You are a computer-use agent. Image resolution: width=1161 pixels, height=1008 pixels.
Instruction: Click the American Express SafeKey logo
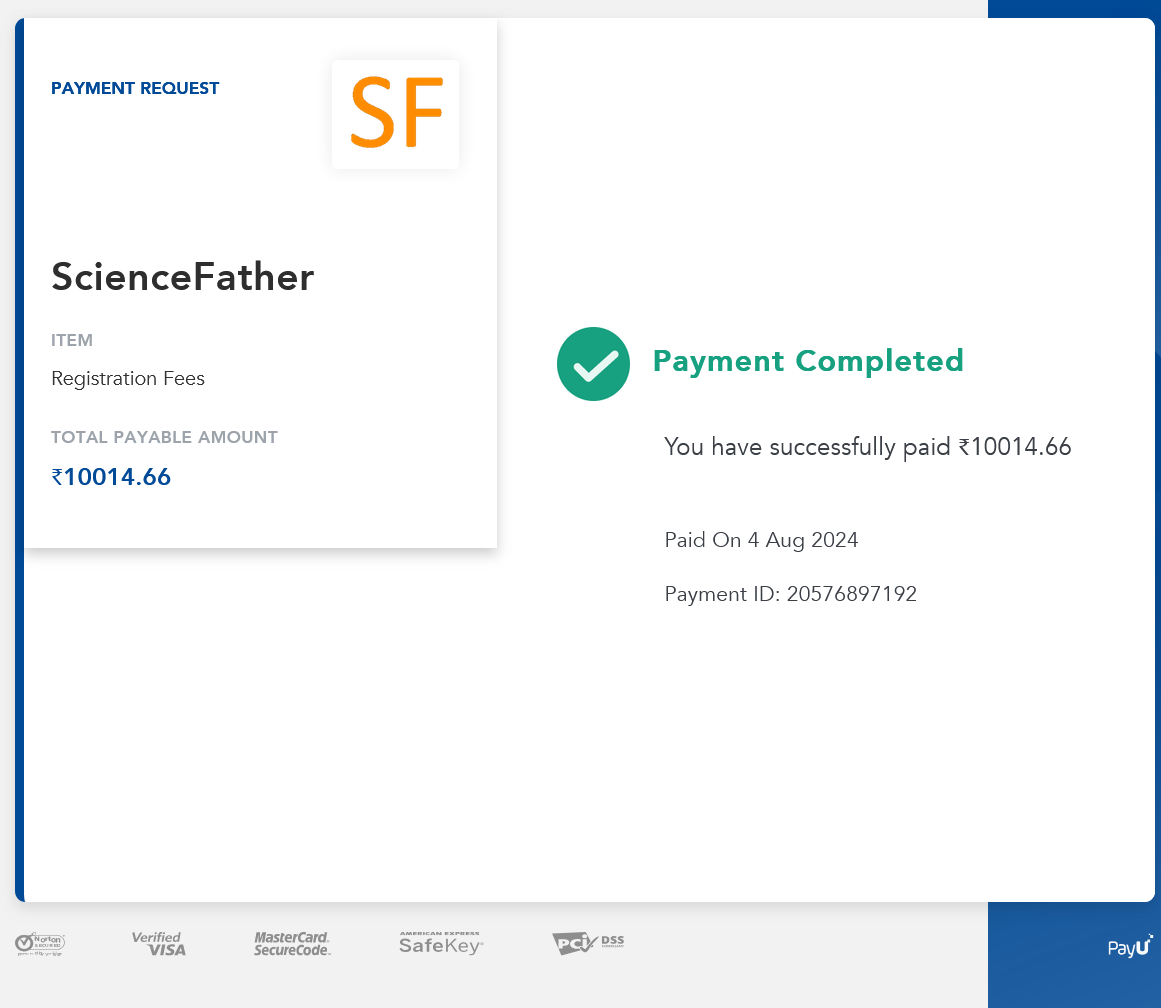pyautogui.click(x=440, y=943)
